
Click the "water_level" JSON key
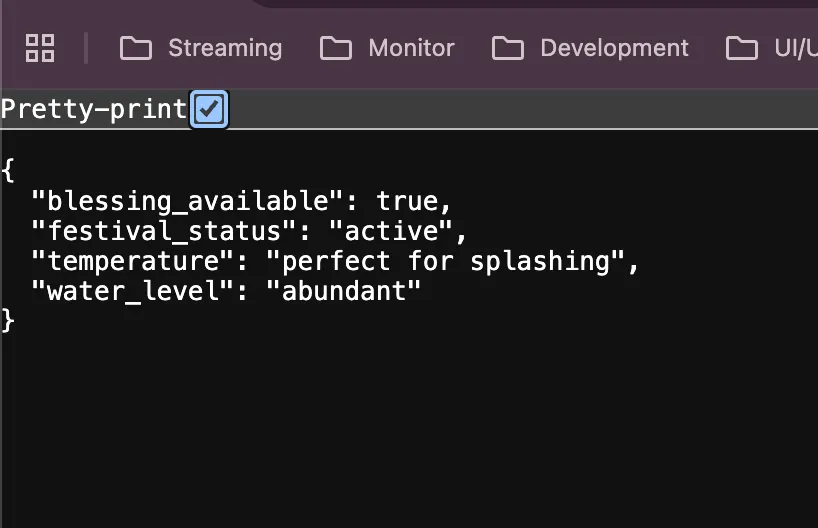coord(140,291)
